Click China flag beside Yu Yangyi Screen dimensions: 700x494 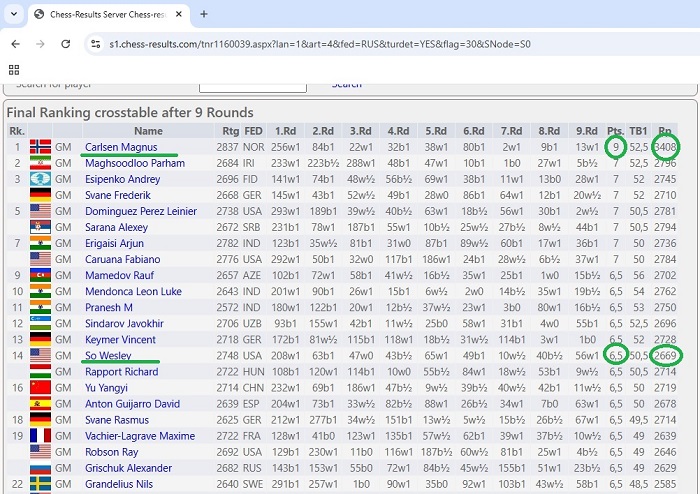[x=41, y=387]
